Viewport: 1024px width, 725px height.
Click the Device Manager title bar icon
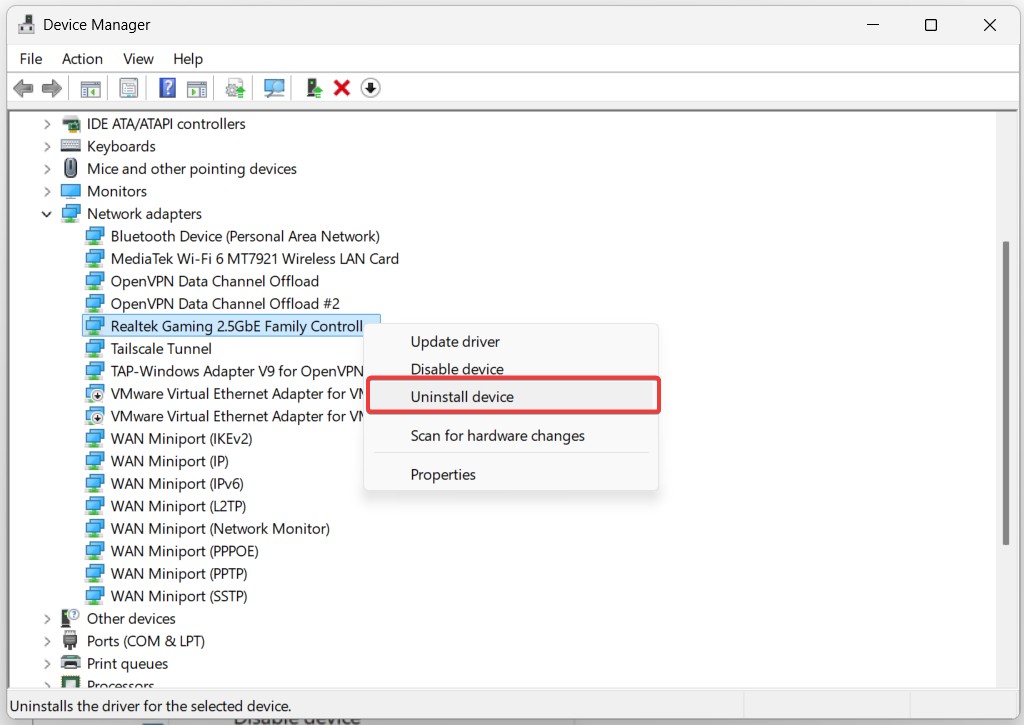pos(26,25)
